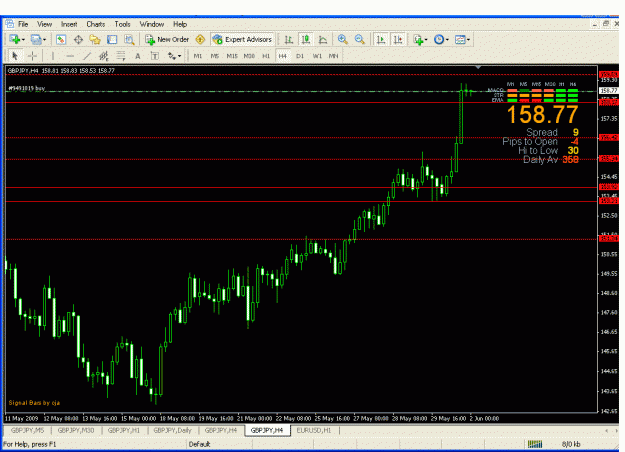The height and width of the screenshot is (452, 625).
Task: Set timeframe to D1
Action: [x=300, y=56]
